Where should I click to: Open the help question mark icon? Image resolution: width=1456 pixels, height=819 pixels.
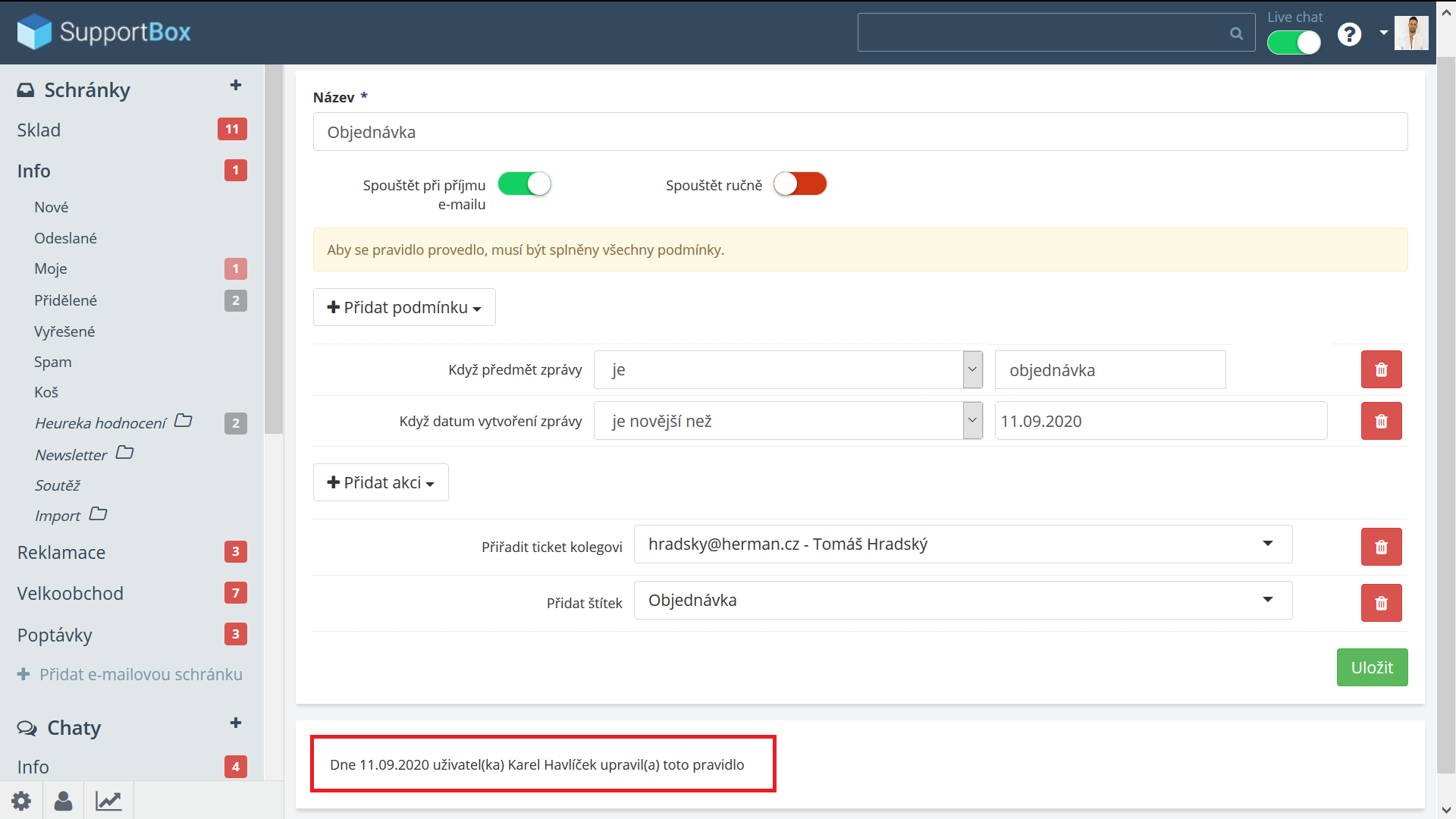1349,34
